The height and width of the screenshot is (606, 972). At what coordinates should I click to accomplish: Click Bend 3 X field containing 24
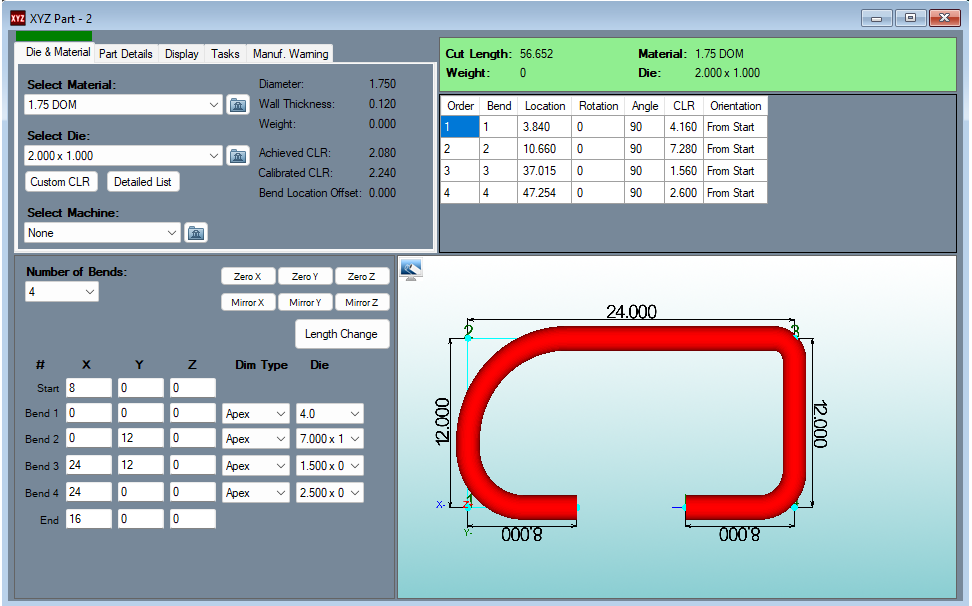tap(89, 465)
